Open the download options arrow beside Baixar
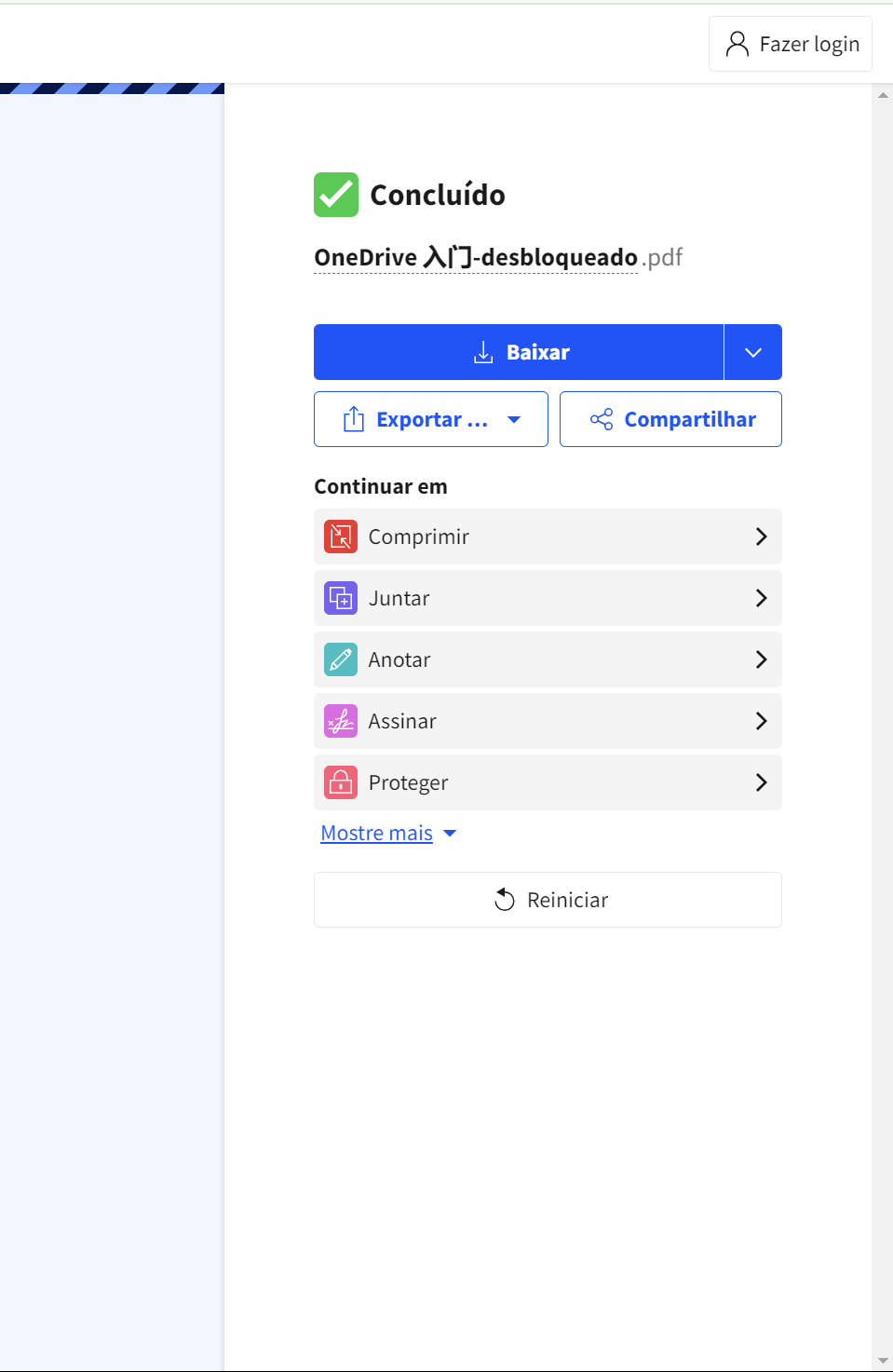This screenshot has width=893, height=1372. [753, 352]
